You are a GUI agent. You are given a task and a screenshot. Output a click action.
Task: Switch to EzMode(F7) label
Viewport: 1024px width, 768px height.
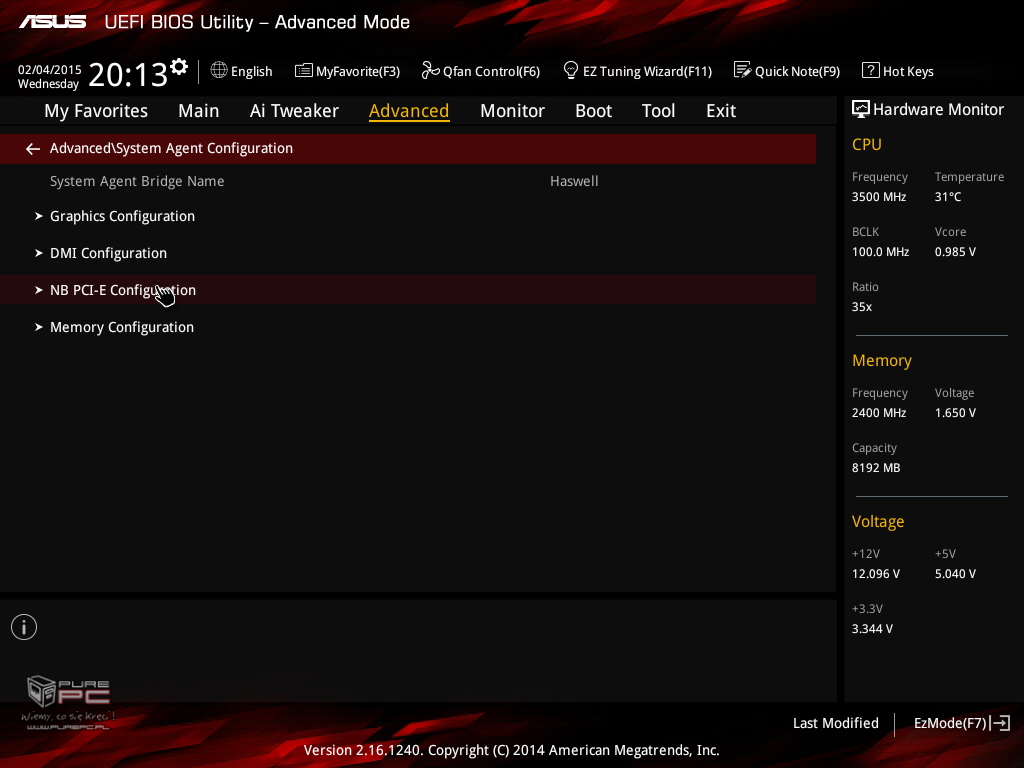pyautogui.click(x=950, y=723)
